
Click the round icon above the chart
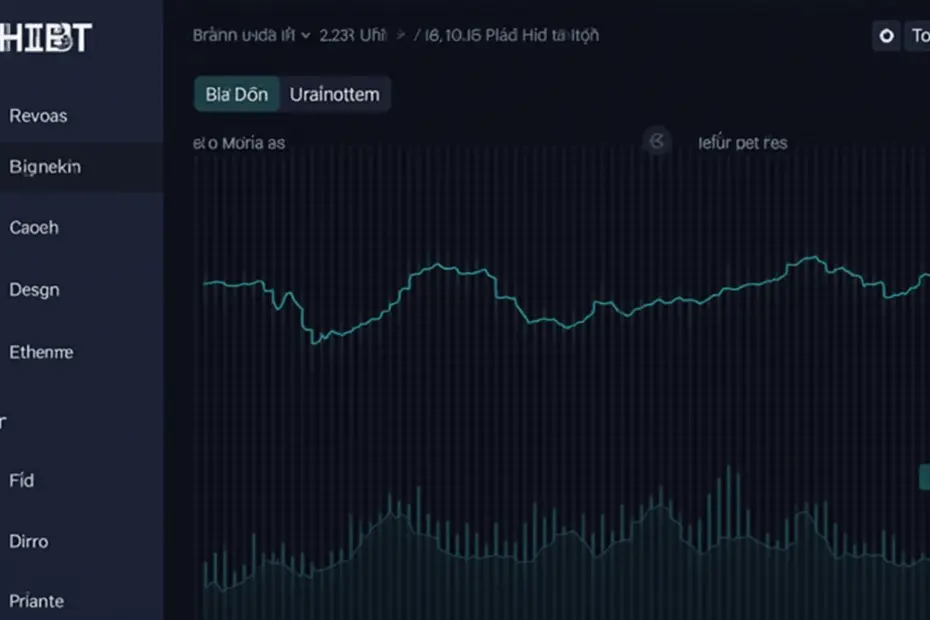pyautogui.click(x=657, y=141)
